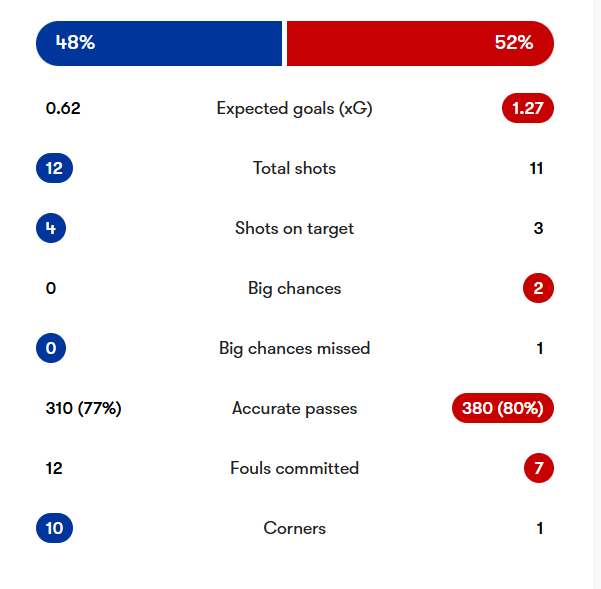Click the red 380 (80%) passes badge
Image resolution: width=601 pixels, height=589 pixels.
502,408
